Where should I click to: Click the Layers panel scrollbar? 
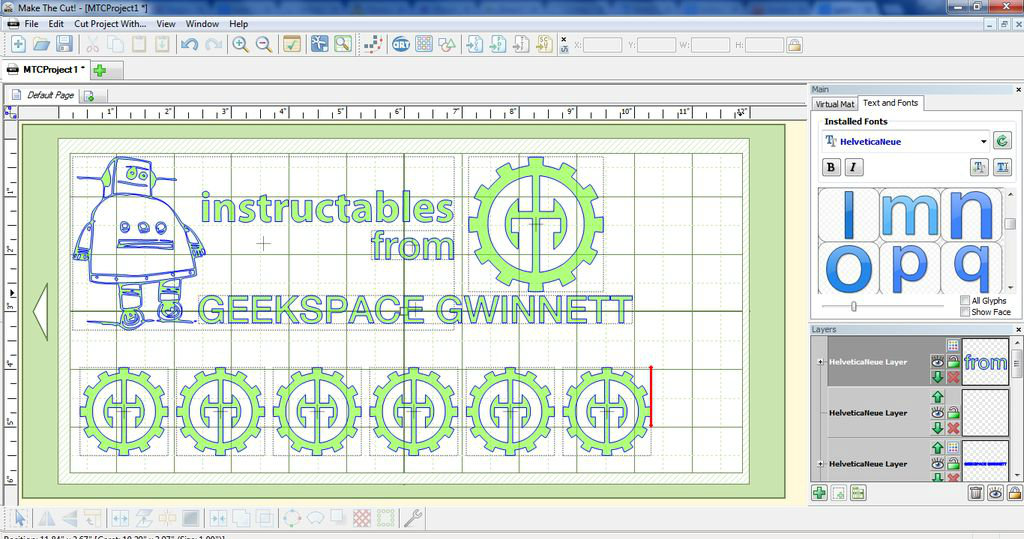[x=1017, y=362]
